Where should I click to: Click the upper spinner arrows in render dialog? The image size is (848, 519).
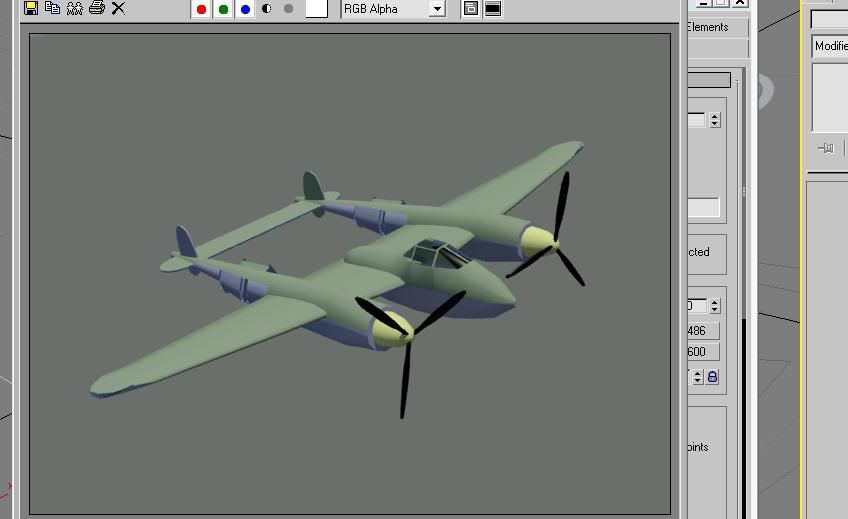[x=714, y=119]
